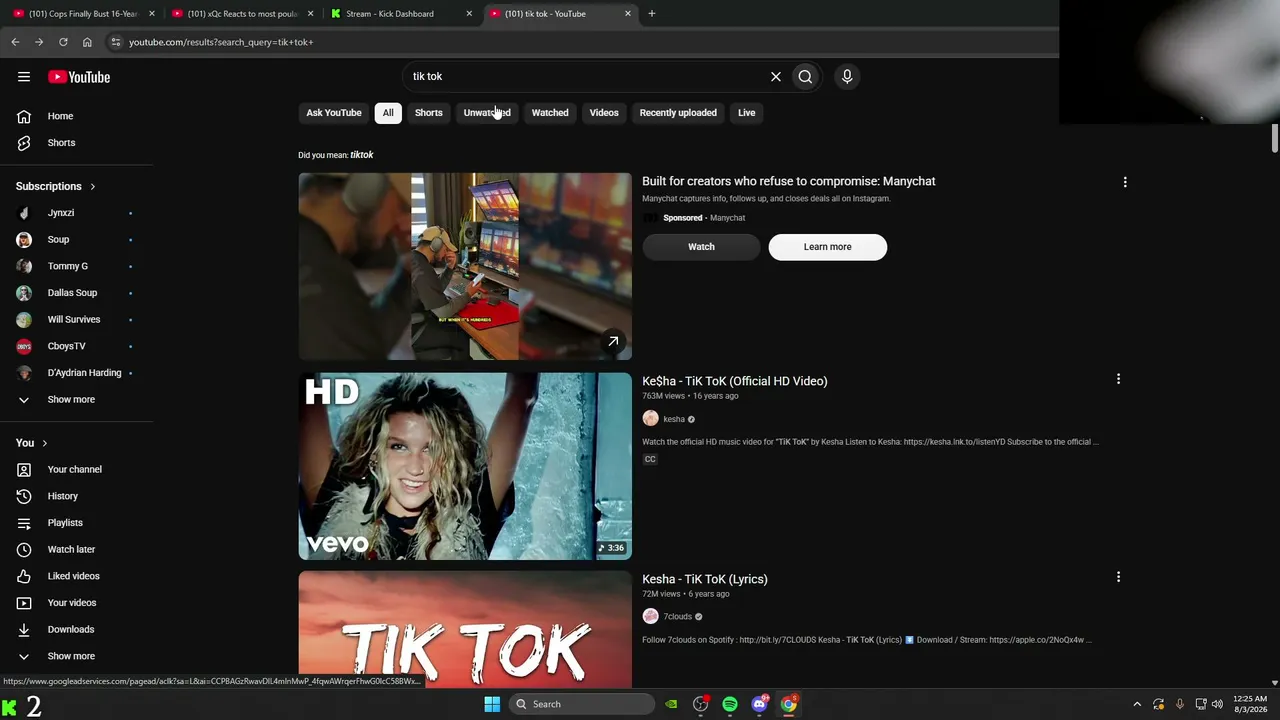Open the Home icon in YouTube sidebar
This screenshot has width=1280, height=720.
click(x=24, y=116)
